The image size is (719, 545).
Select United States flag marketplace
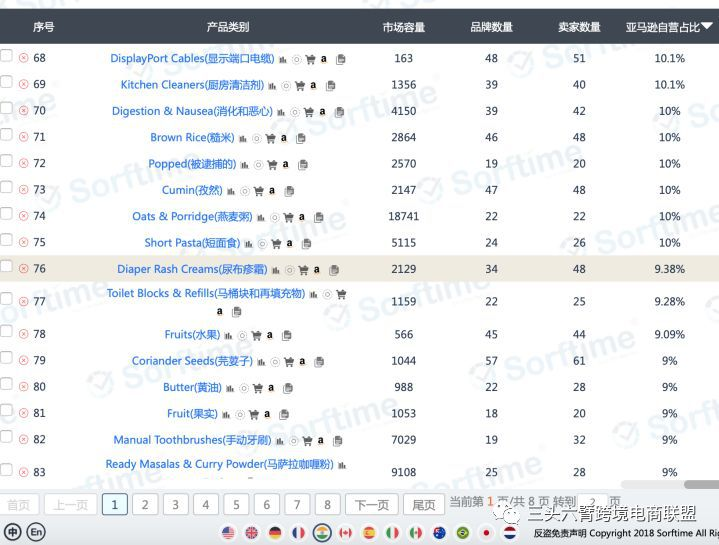click(x=228, y=533)
